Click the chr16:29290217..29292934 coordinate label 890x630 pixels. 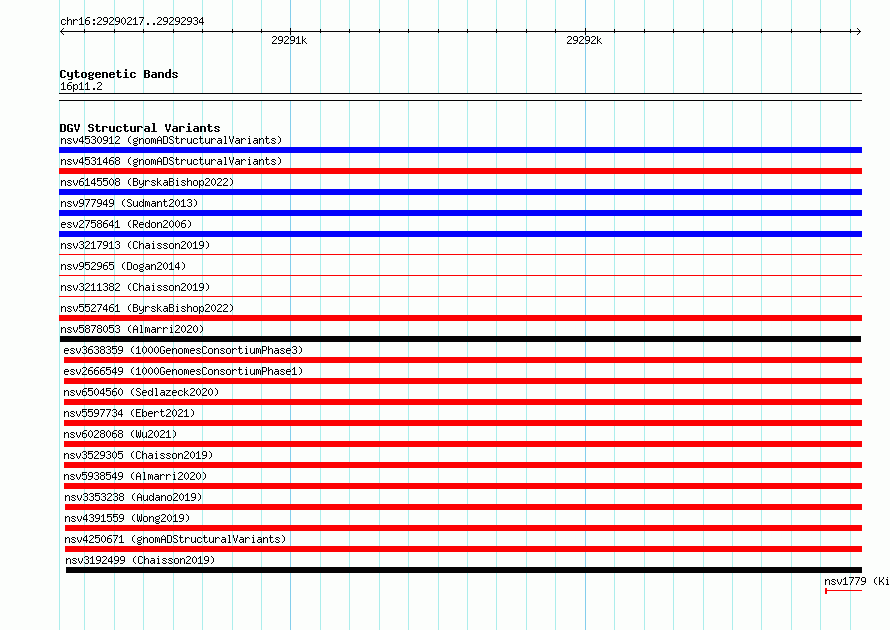(132, 21)
